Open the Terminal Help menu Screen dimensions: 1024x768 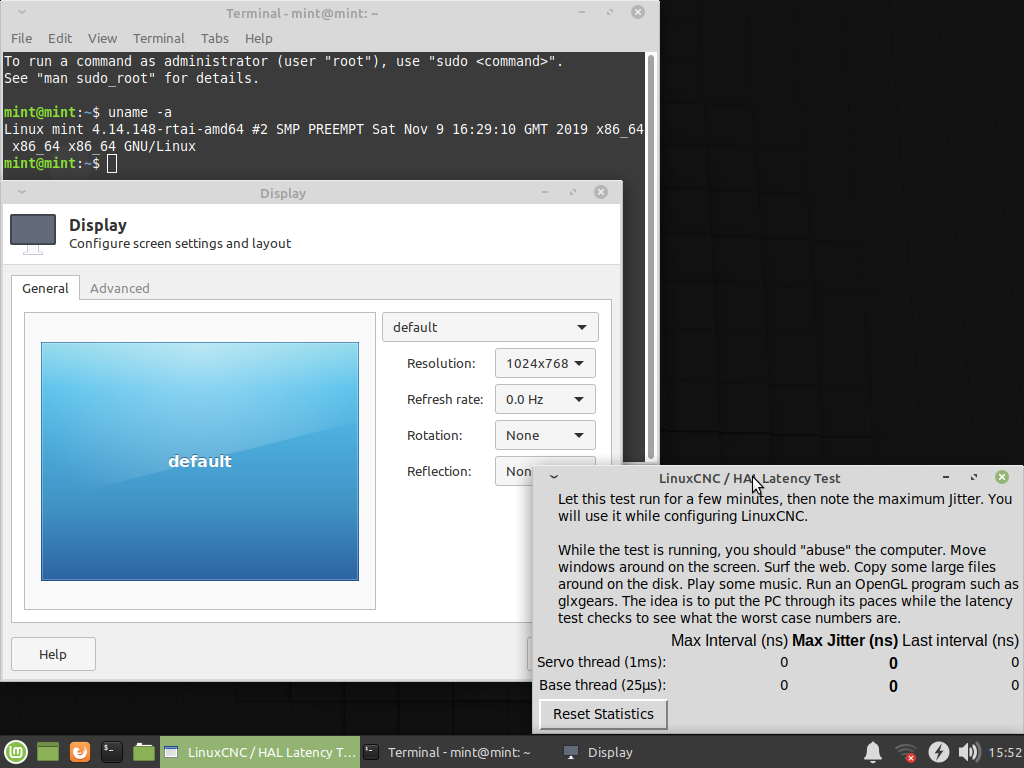259,39
